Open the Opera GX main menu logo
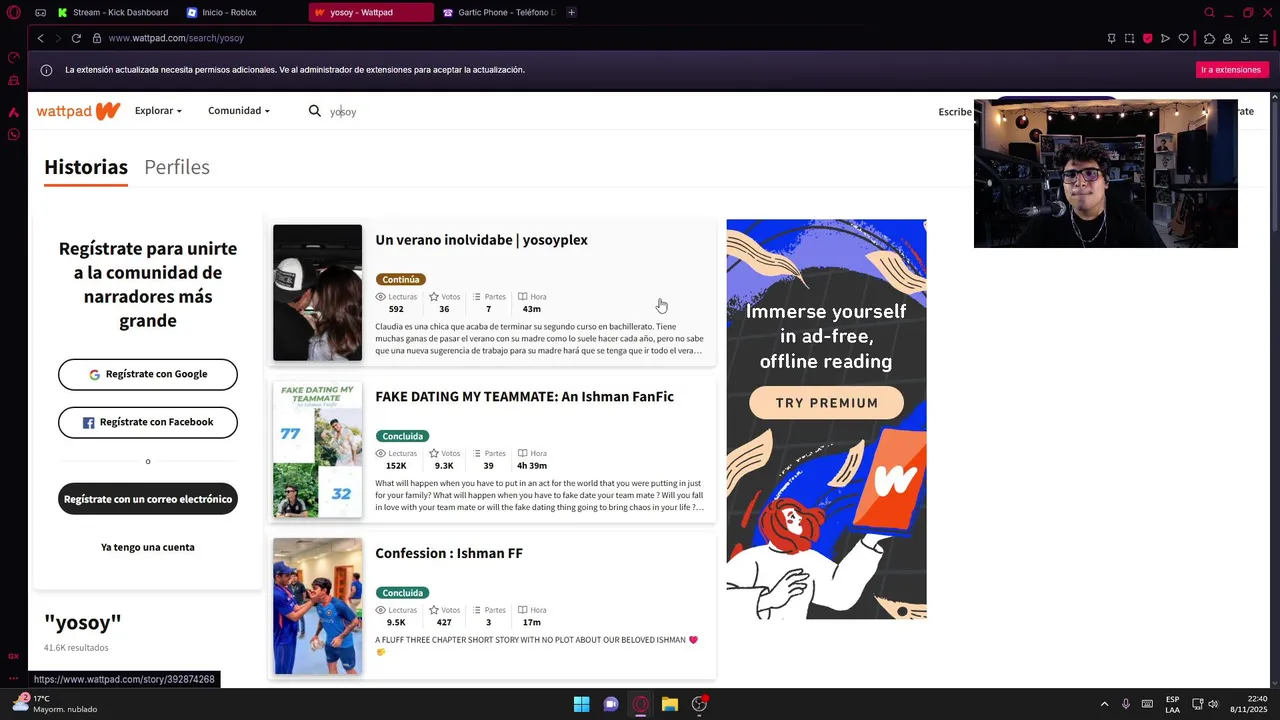Viewport: 1280px width, 720px height. 13,12
